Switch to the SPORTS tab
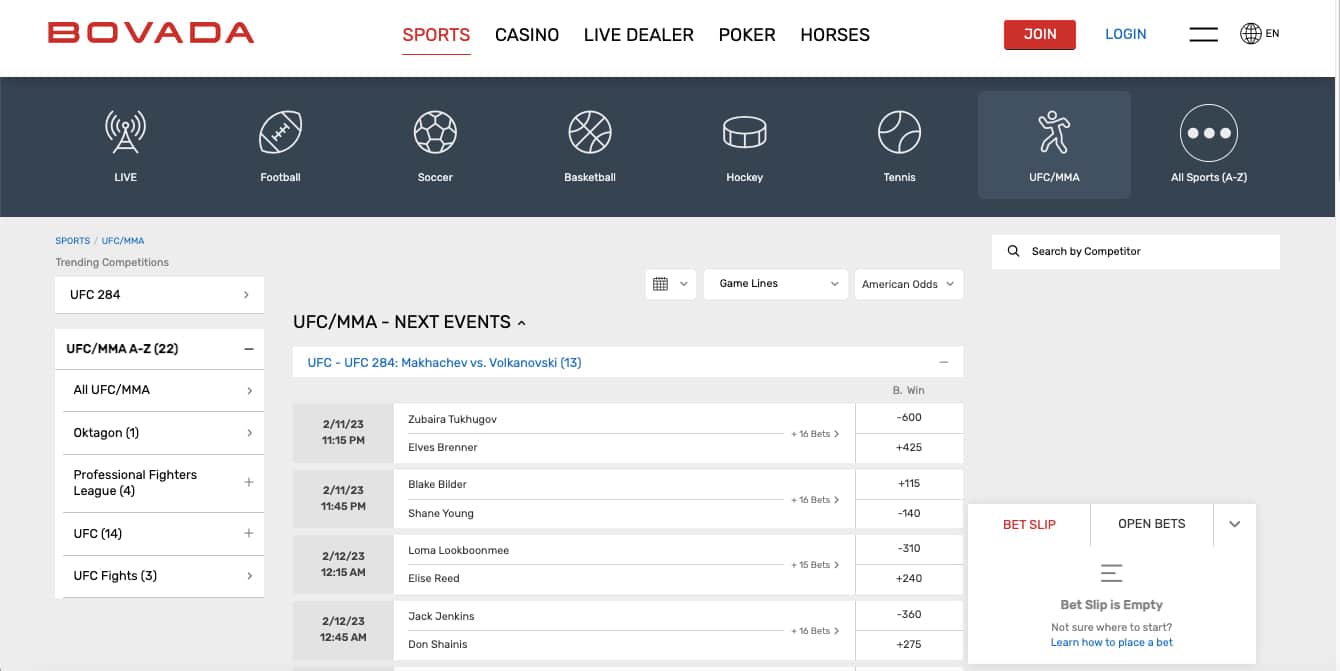 pos(436,34)
